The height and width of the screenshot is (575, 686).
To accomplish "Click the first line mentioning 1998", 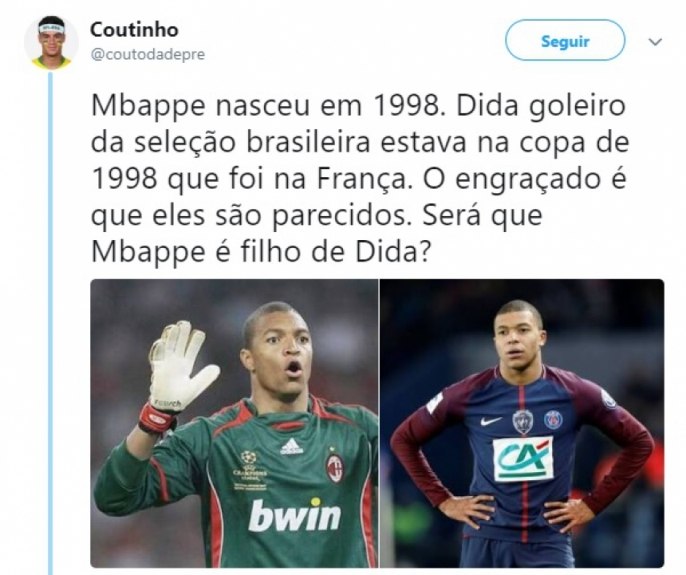I will click(x=358, y=106).
